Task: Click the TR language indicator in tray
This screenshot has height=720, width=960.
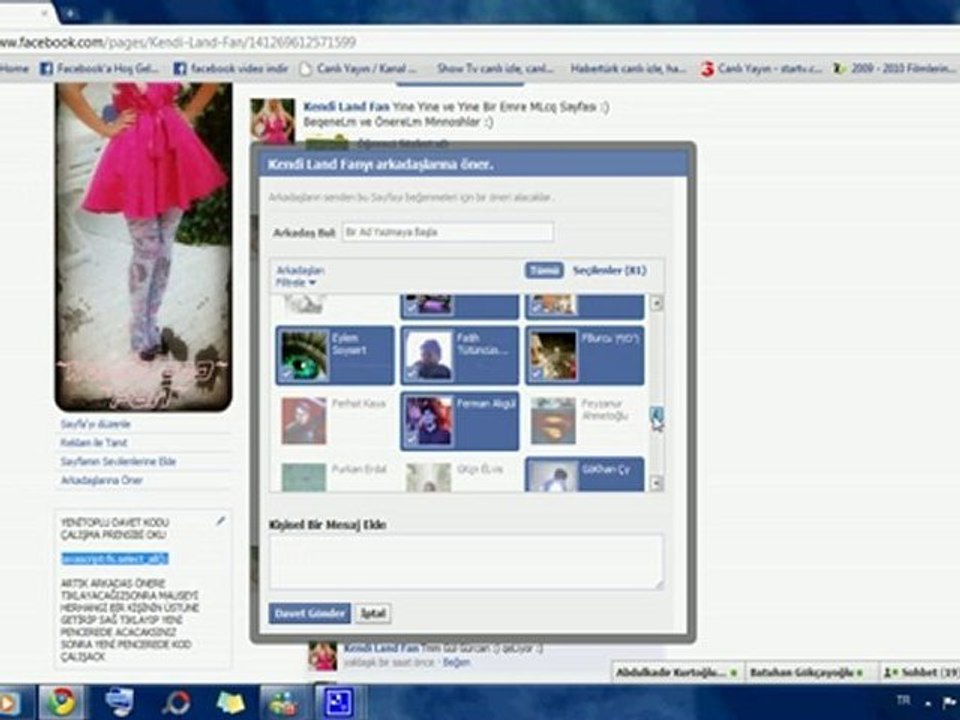Action: 903,700
